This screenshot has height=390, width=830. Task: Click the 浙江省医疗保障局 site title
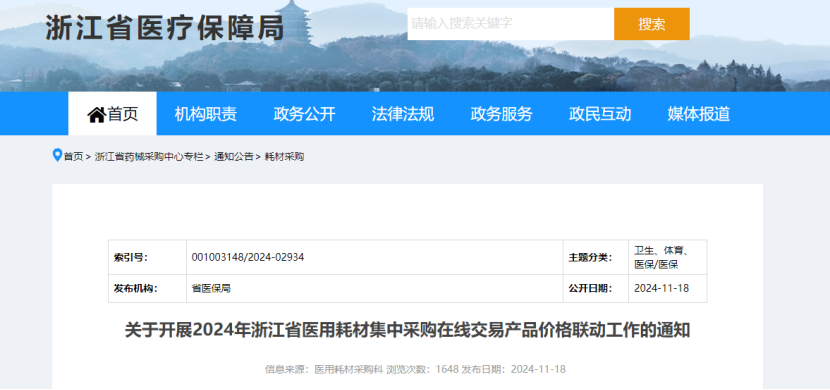(165, 27)
